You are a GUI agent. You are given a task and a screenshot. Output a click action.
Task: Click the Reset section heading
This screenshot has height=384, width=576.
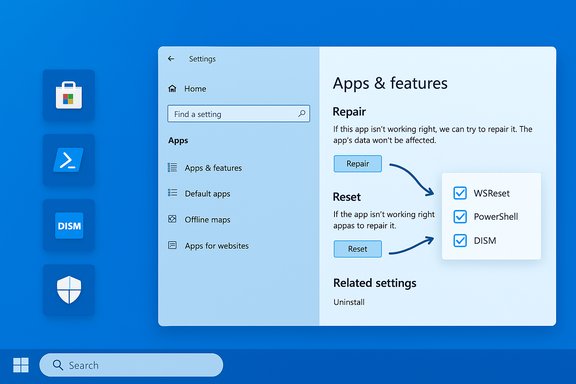pyautogui.click(x=346, y=197)
